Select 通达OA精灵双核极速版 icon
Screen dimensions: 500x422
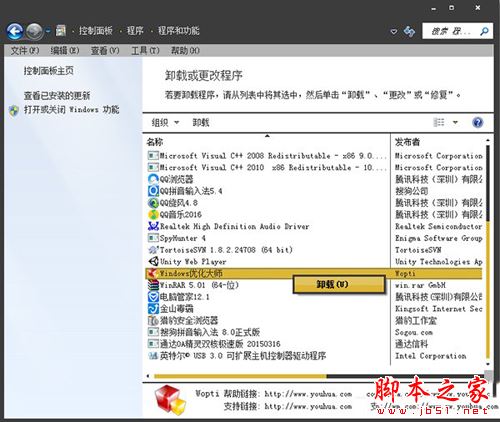click(x=153, y=344)
